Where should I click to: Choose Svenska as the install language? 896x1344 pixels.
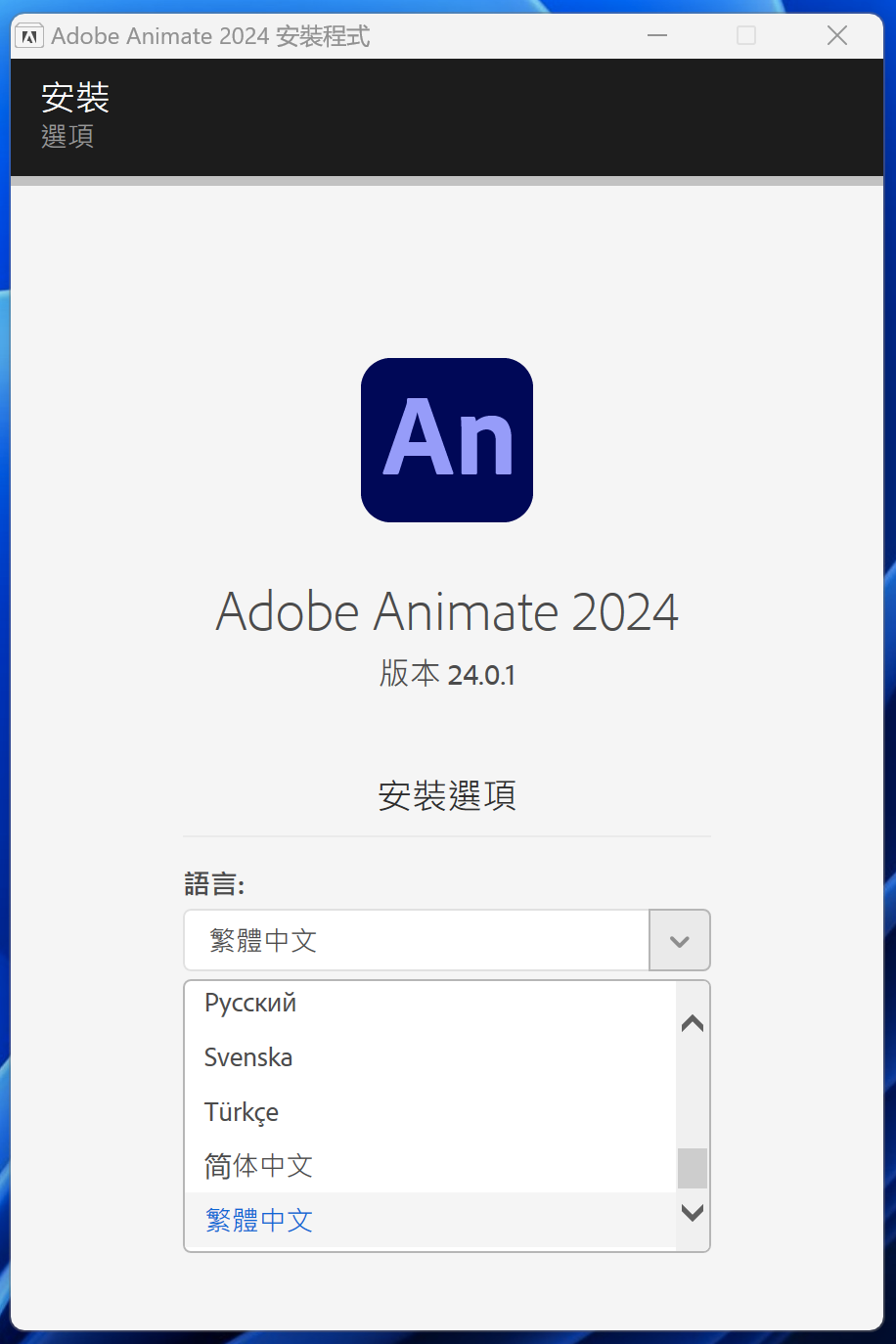248,1057
